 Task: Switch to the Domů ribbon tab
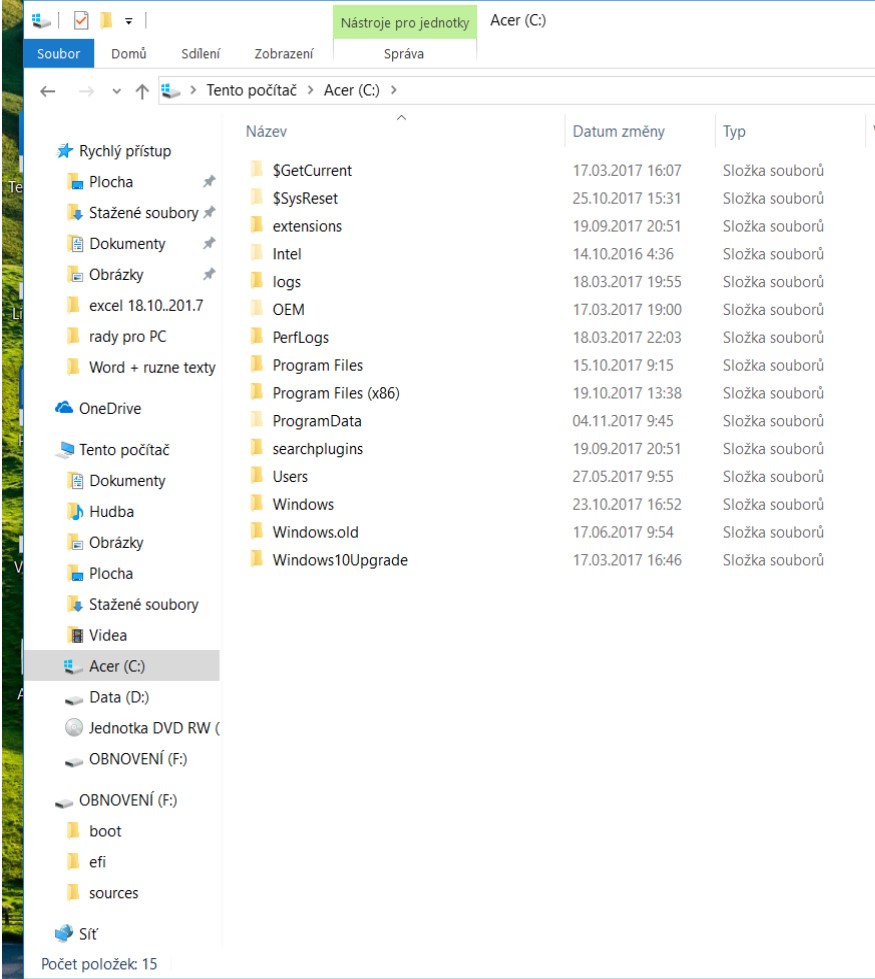pyautogui.click(x=129, y=54)
